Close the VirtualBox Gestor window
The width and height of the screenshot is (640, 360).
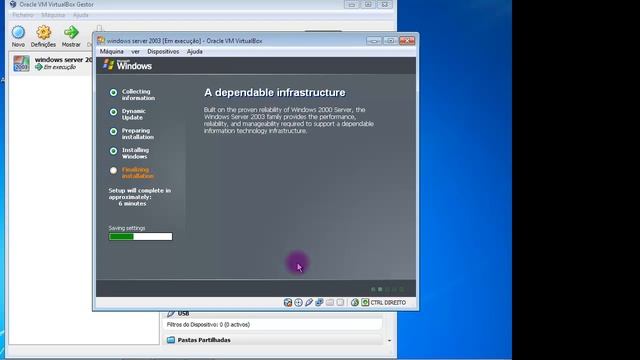pyautogui.click(x=384, y=4)
